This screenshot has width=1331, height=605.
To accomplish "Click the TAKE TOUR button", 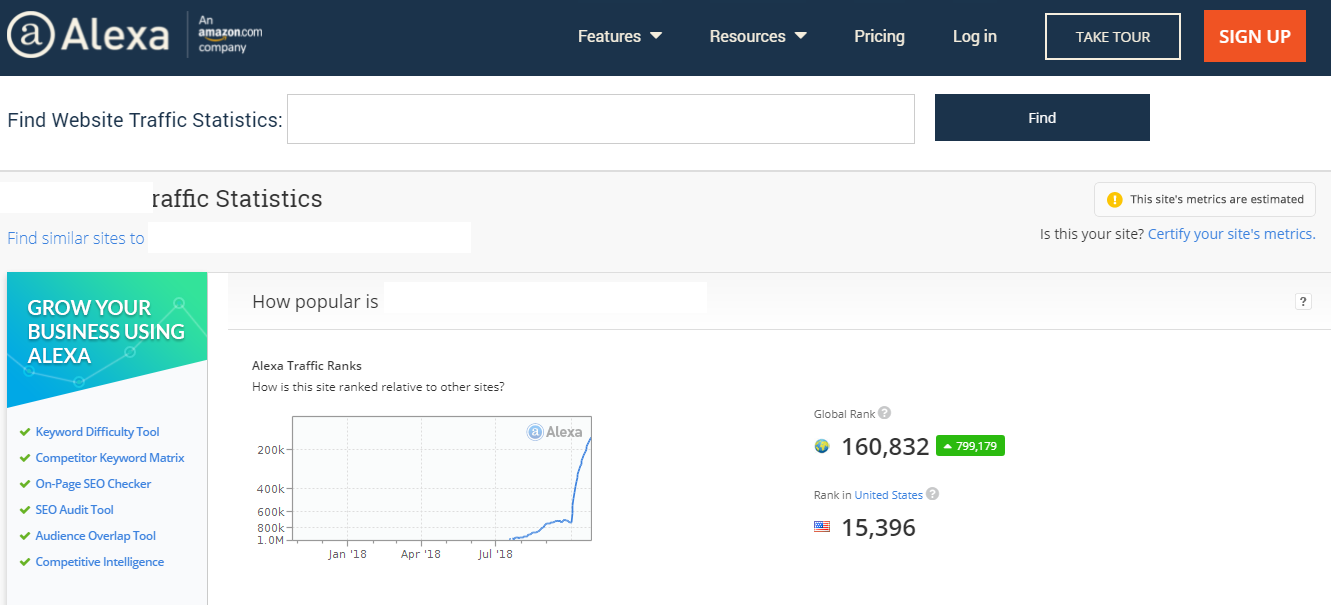I will (x=1112, y=35).
